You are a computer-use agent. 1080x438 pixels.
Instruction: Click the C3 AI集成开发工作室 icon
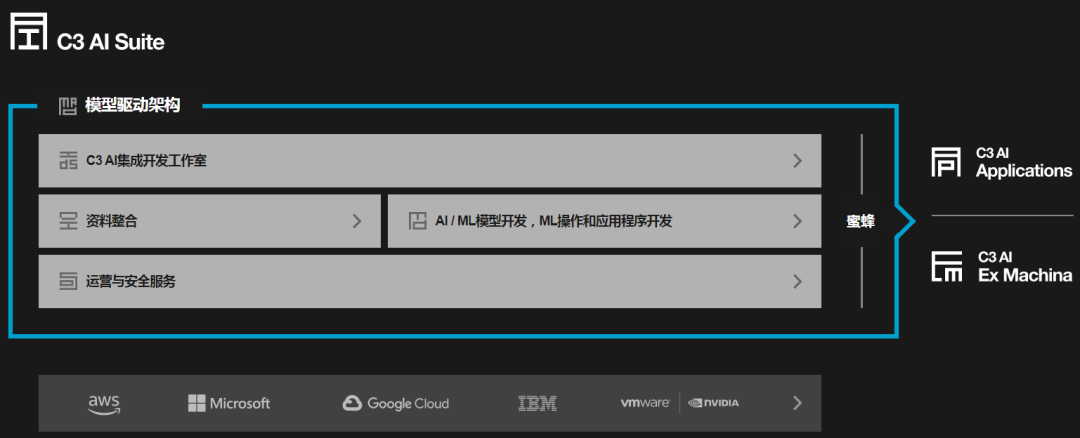coord(68,160)
